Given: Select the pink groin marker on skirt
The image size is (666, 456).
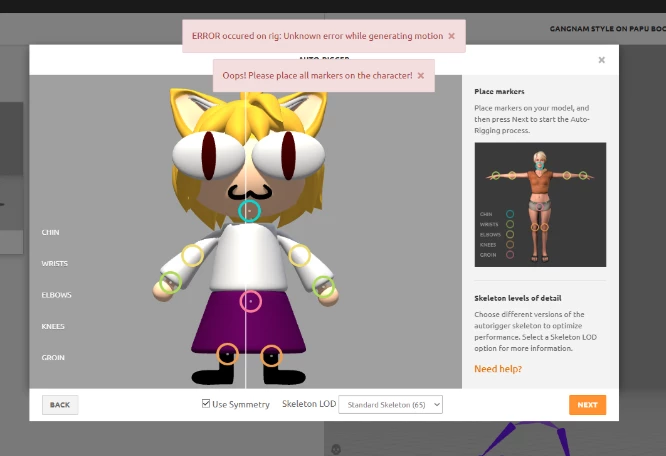Looking at the screenshot, I should pyautogui.click(x=251, y=301).
